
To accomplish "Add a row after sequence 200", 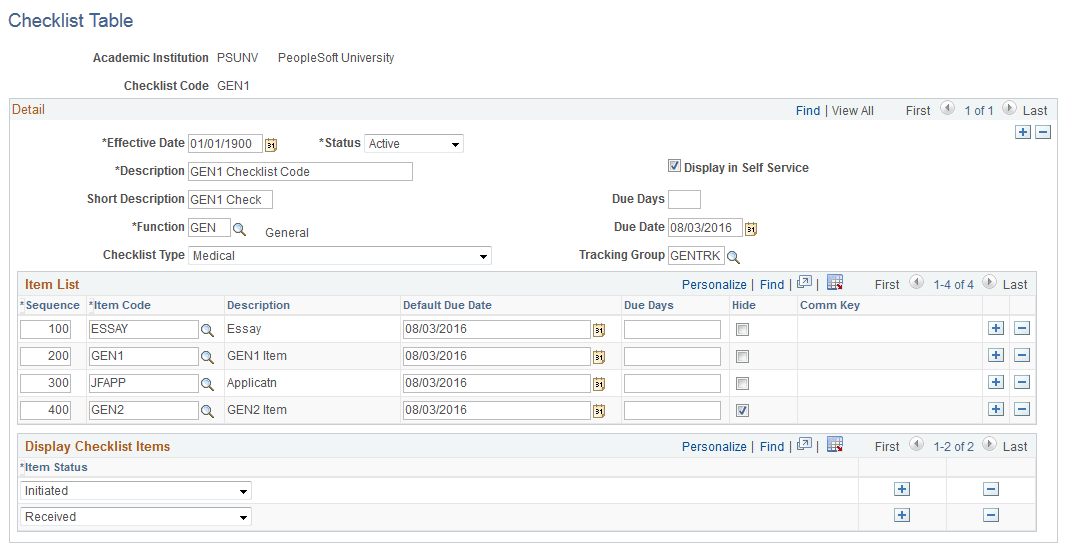I will (x=996, y=355).
